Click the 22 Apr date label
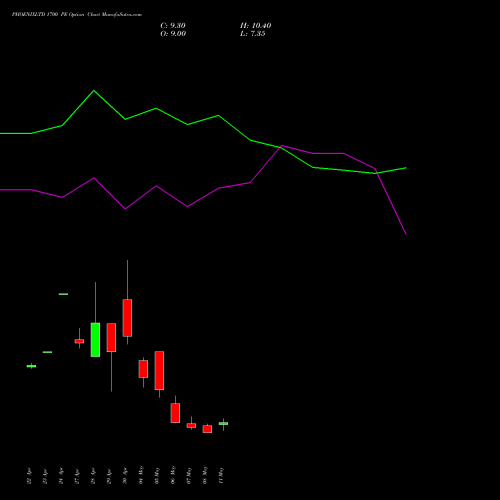Viewport: 500px width, 500px height. [29, 476]
